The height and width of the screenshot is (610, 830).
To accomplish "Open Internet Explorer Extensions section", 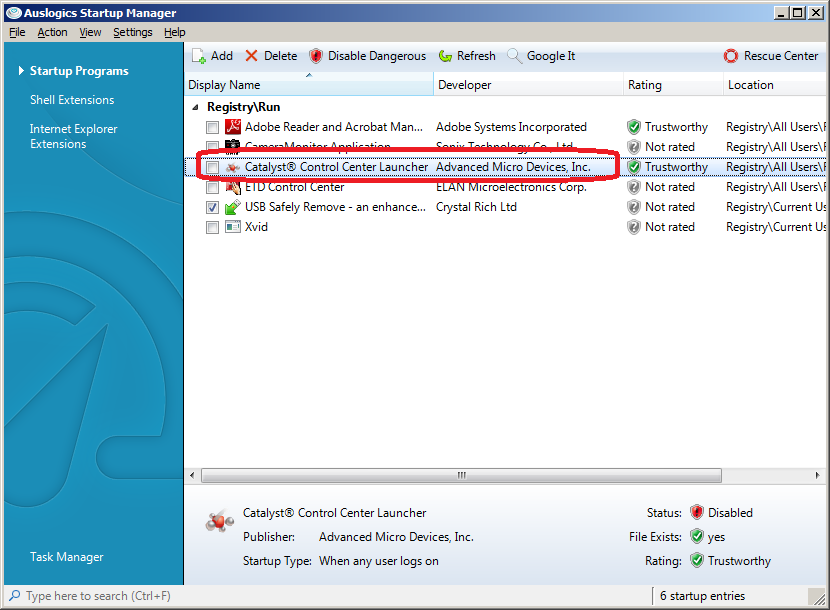I will point(74,136).
